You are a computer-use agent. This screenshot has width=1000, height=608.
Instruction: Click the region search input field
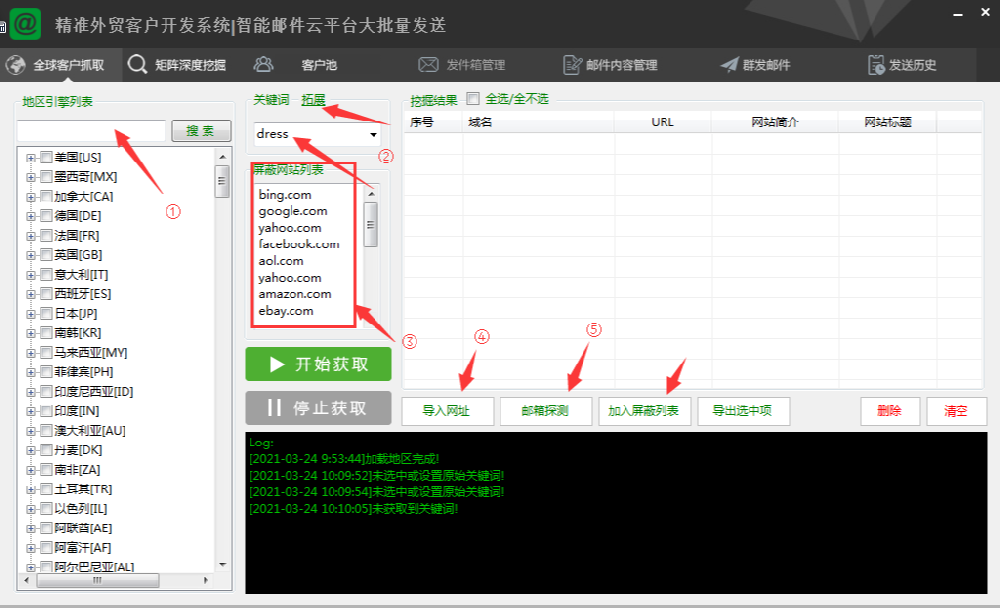91,131
